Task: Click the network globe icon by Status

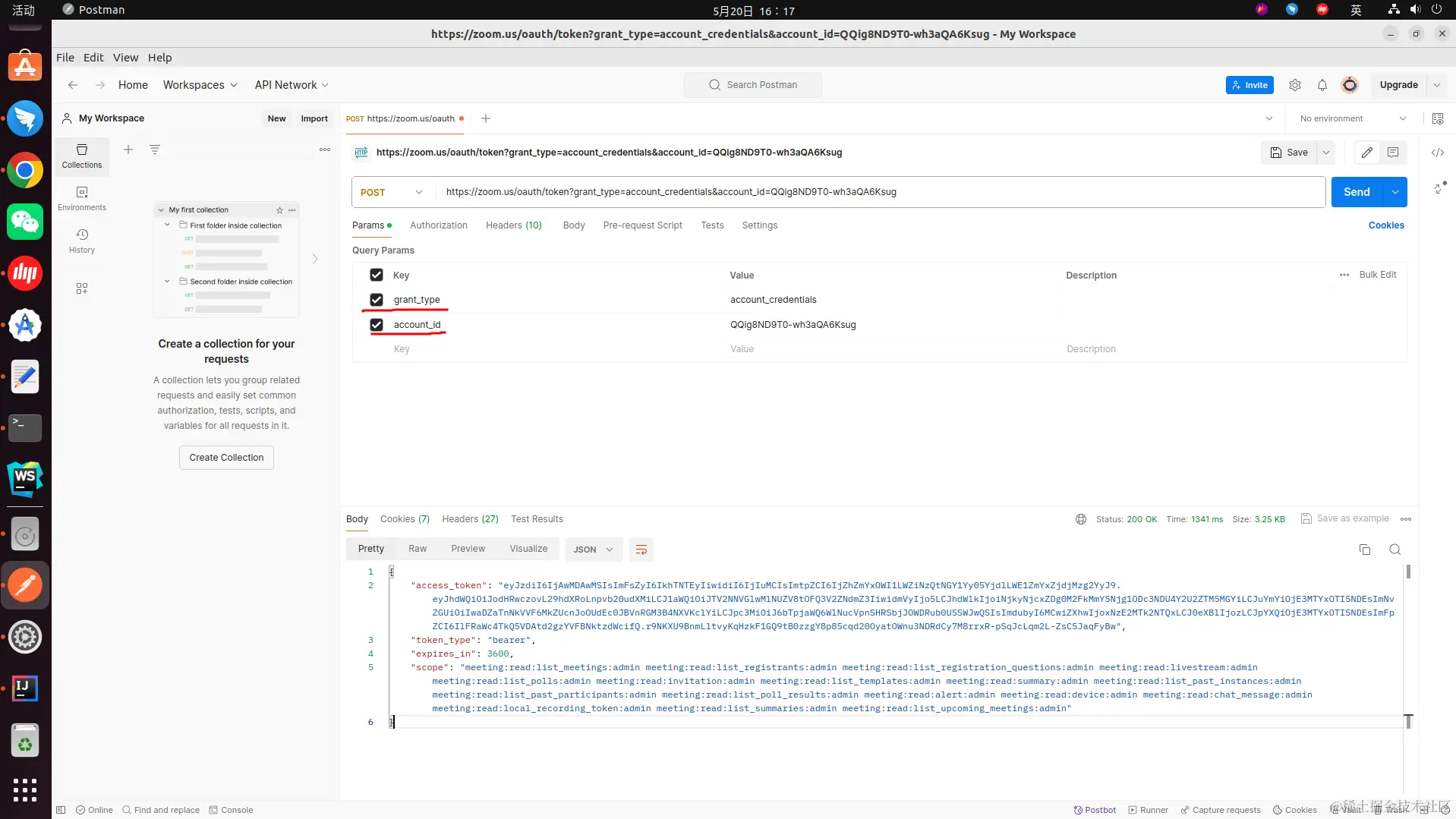Action: coord(1081,519)
